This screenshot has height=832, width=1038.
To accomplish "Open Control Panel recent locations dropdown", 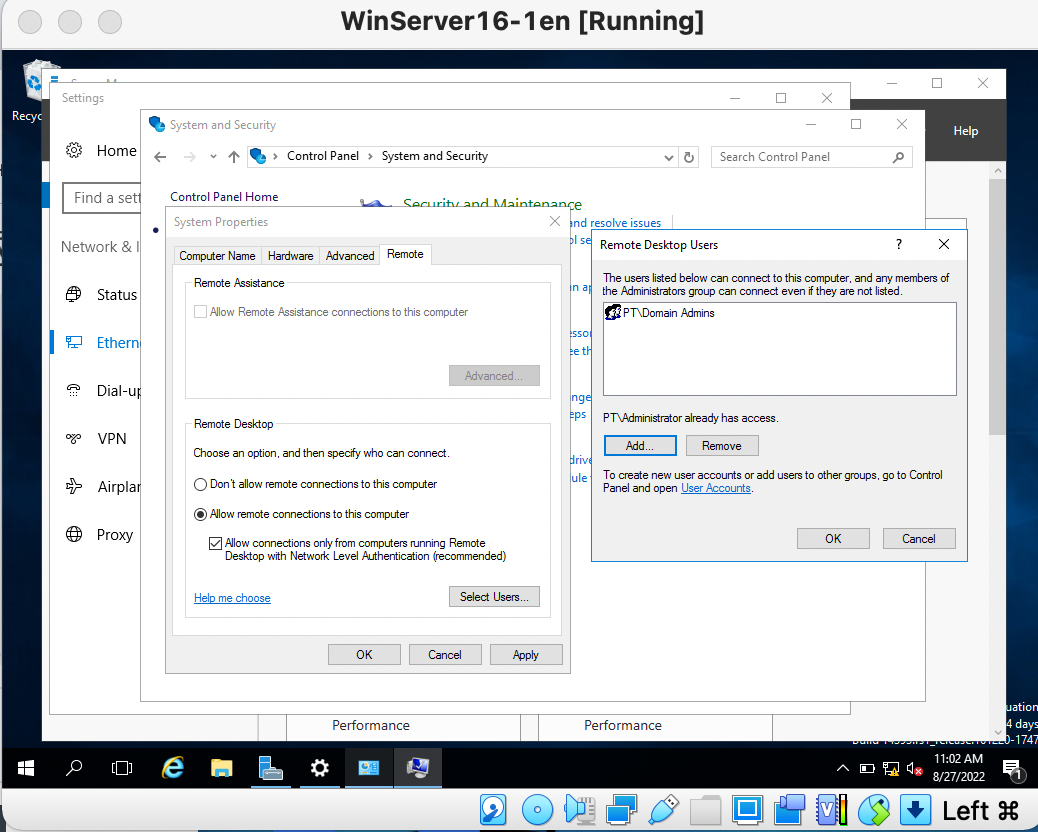I will click(x=212, y=157).
